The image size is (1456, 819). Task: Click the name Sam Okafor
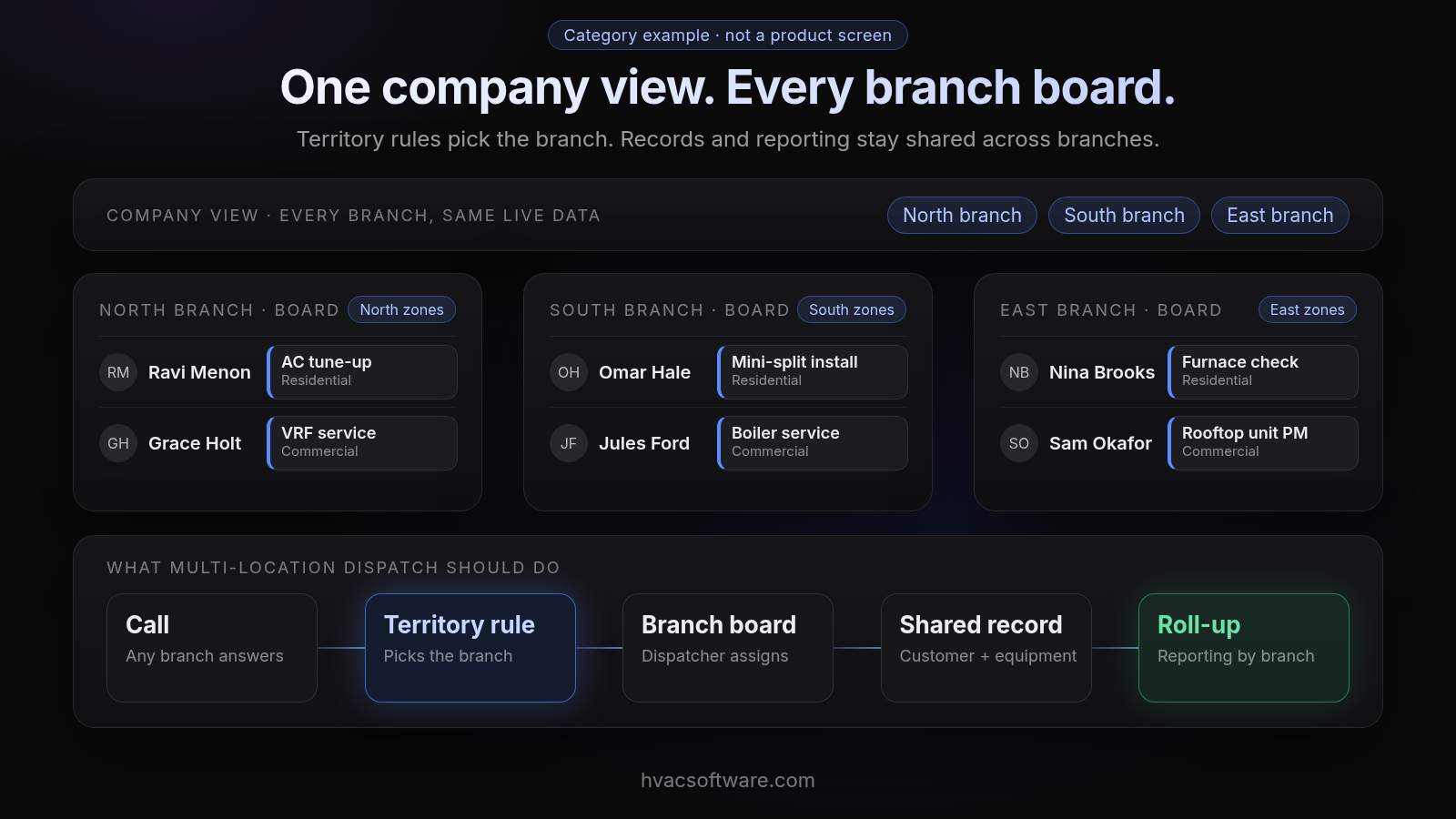(1100, 443)
